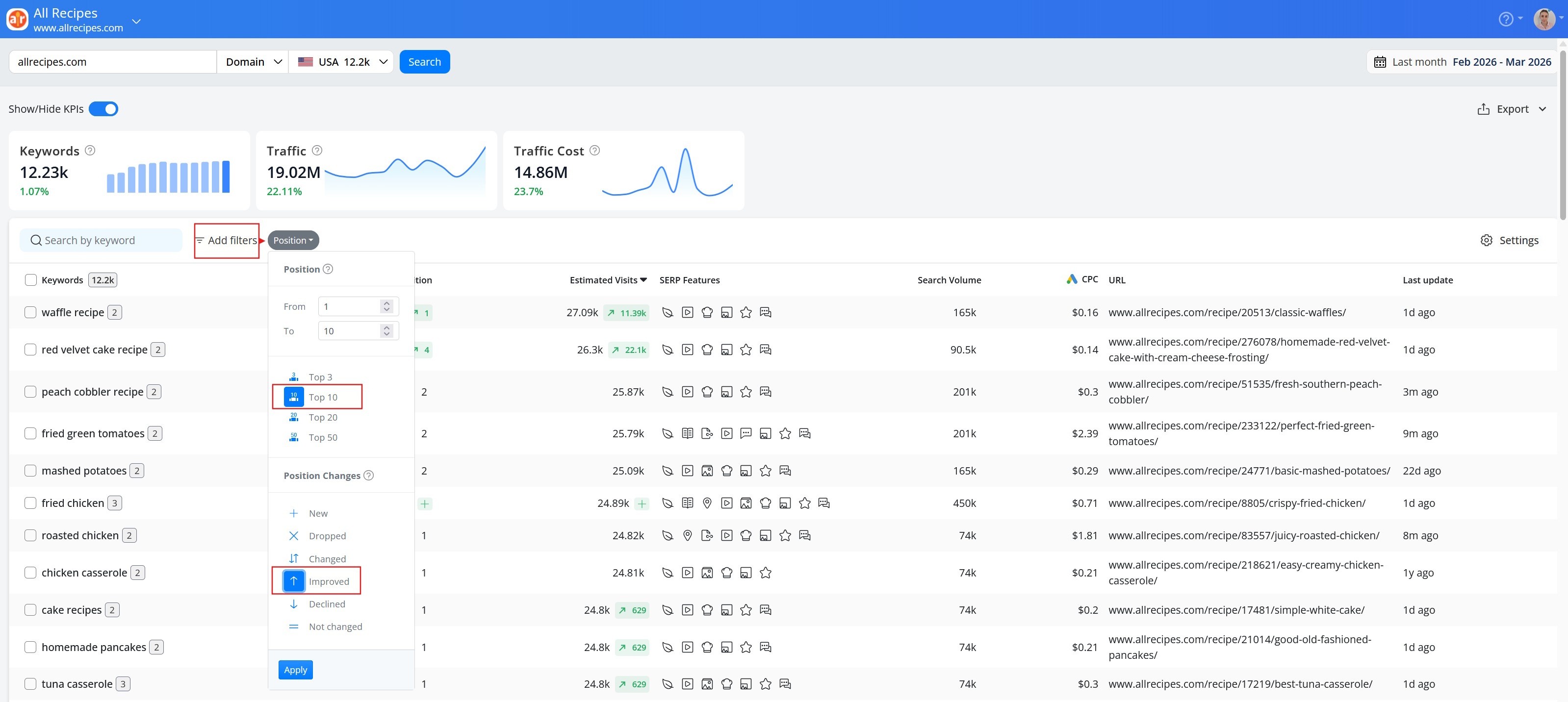Check the roasted chicken checkbox
Image resolution: width=1568 pixels, height=702 pixels.
30,535
